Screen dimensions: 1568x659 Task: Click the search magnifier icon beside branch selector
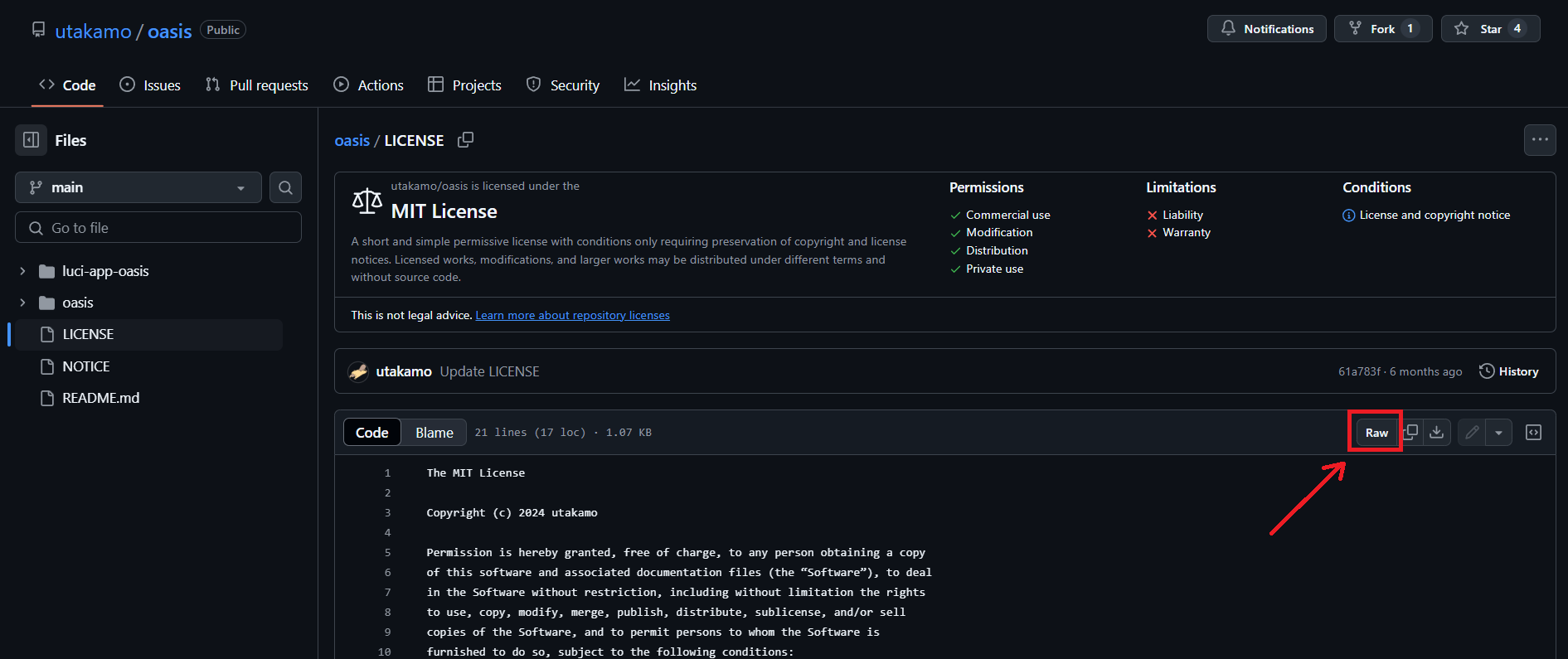[x=285, y=187]
